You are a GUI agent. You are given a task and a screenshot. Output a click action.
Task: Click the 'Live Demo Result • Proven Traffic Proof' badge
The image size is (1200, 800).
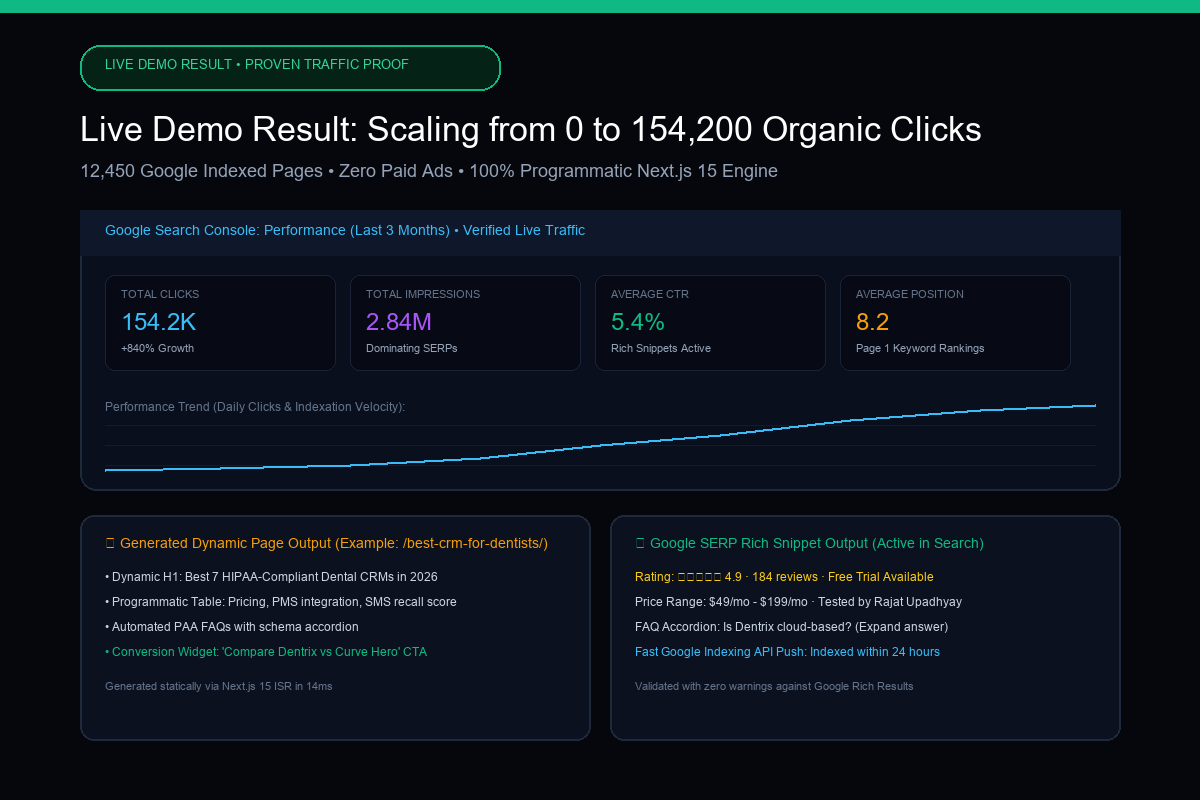point(290,68)
